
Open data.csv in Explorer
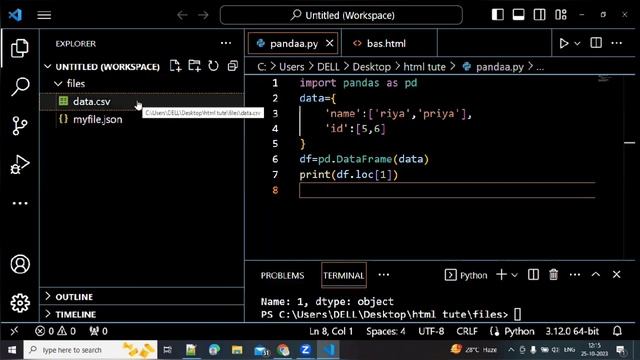pos(142,101)
